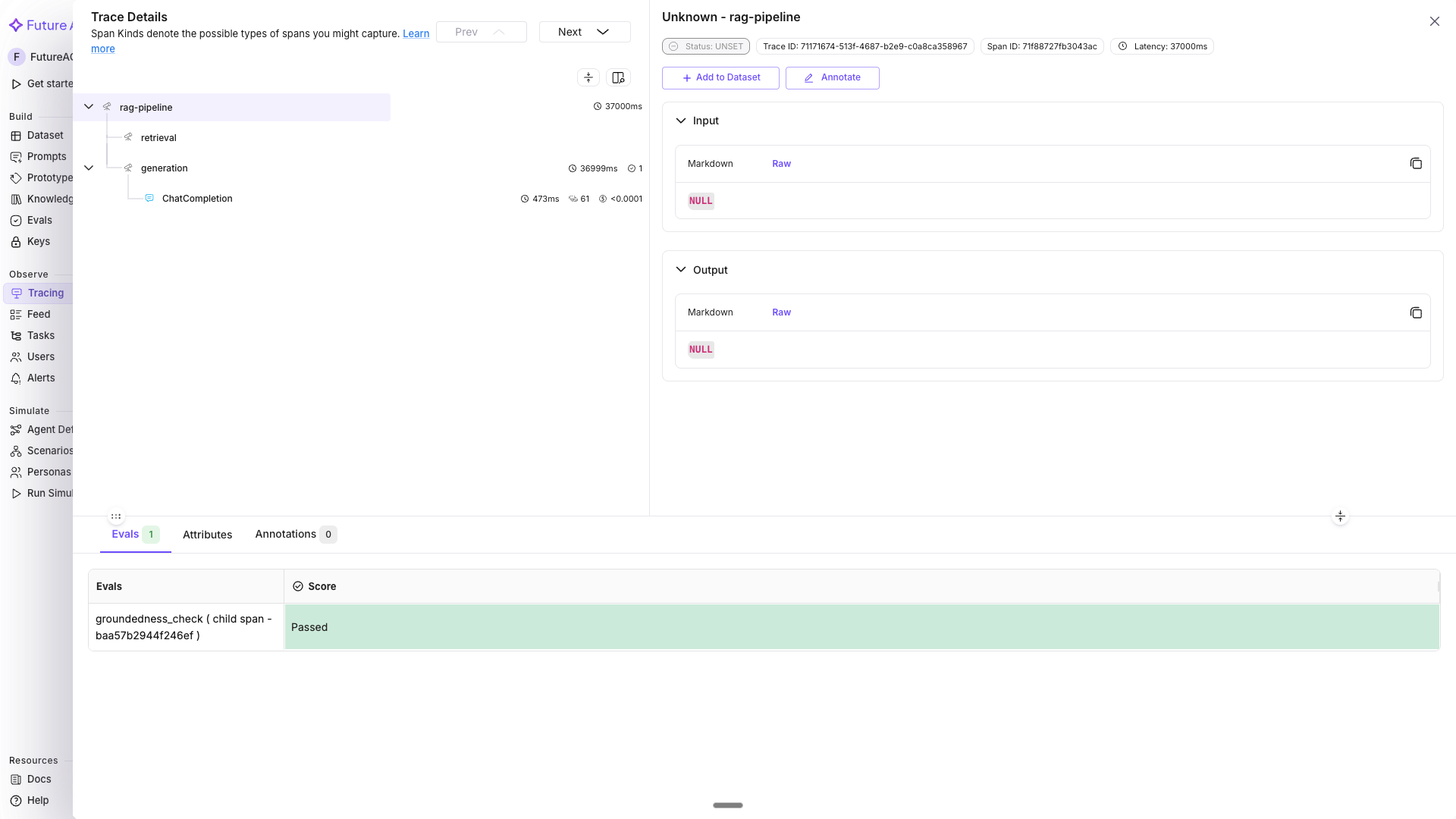Collapse the rag-pipeline span chevron
Viewport: 1456px width, 819px height.
click(x=89, y=106)
